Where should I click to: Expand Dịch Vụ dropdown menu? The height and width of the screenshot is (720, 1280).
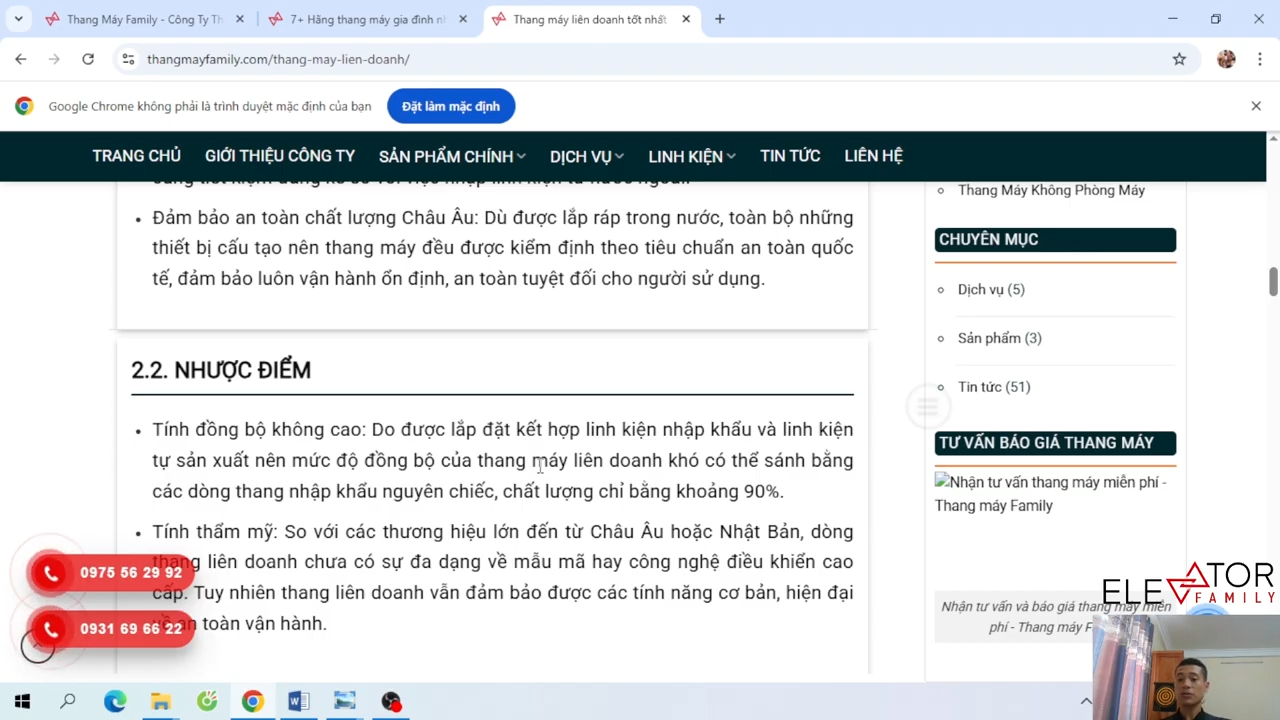tap(586, 156)
